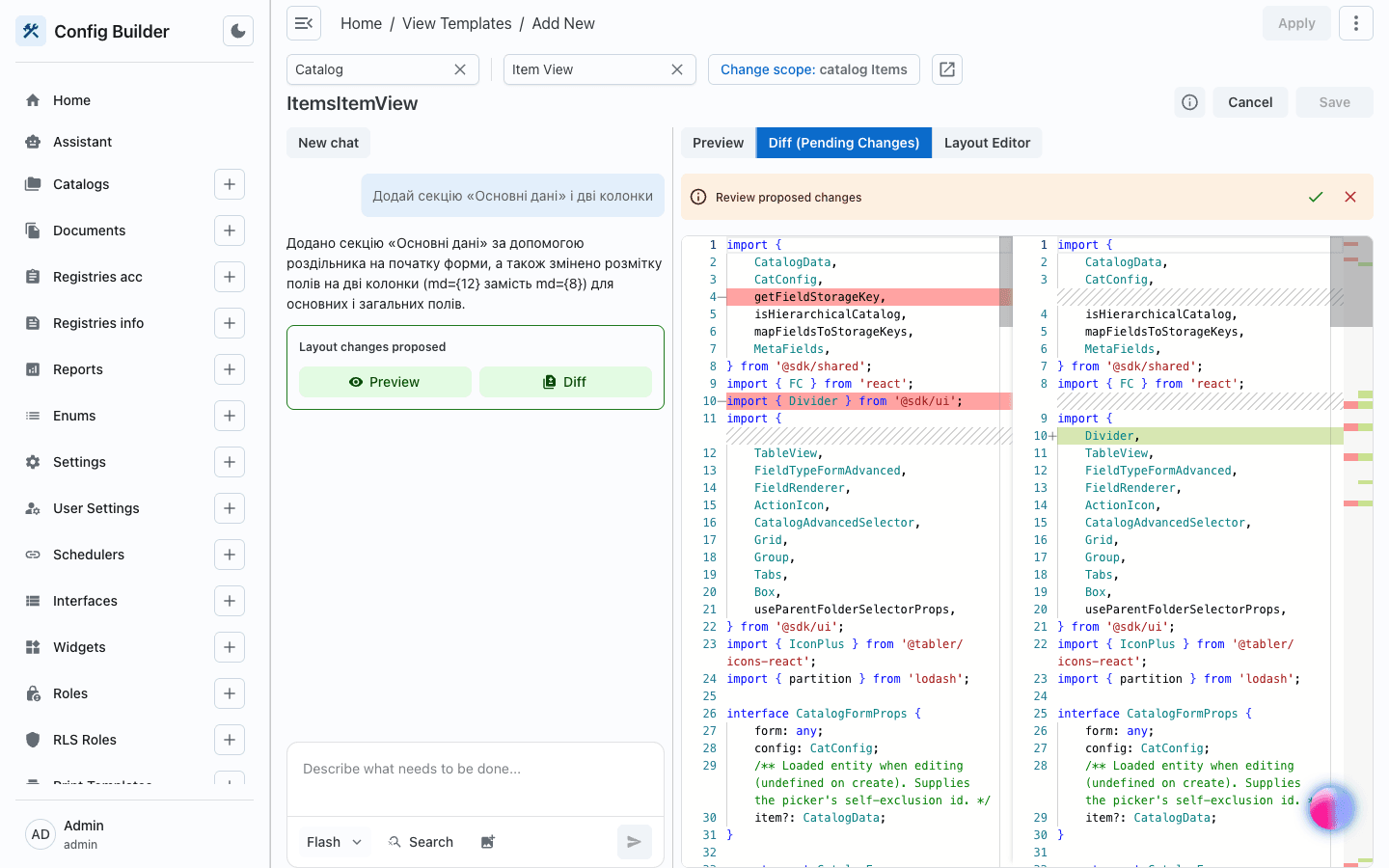The width and height of the screenshot is (1389, 868).
Task: Add new User Settings plus button
Action: pyautogui.click(x=230, y=508)
